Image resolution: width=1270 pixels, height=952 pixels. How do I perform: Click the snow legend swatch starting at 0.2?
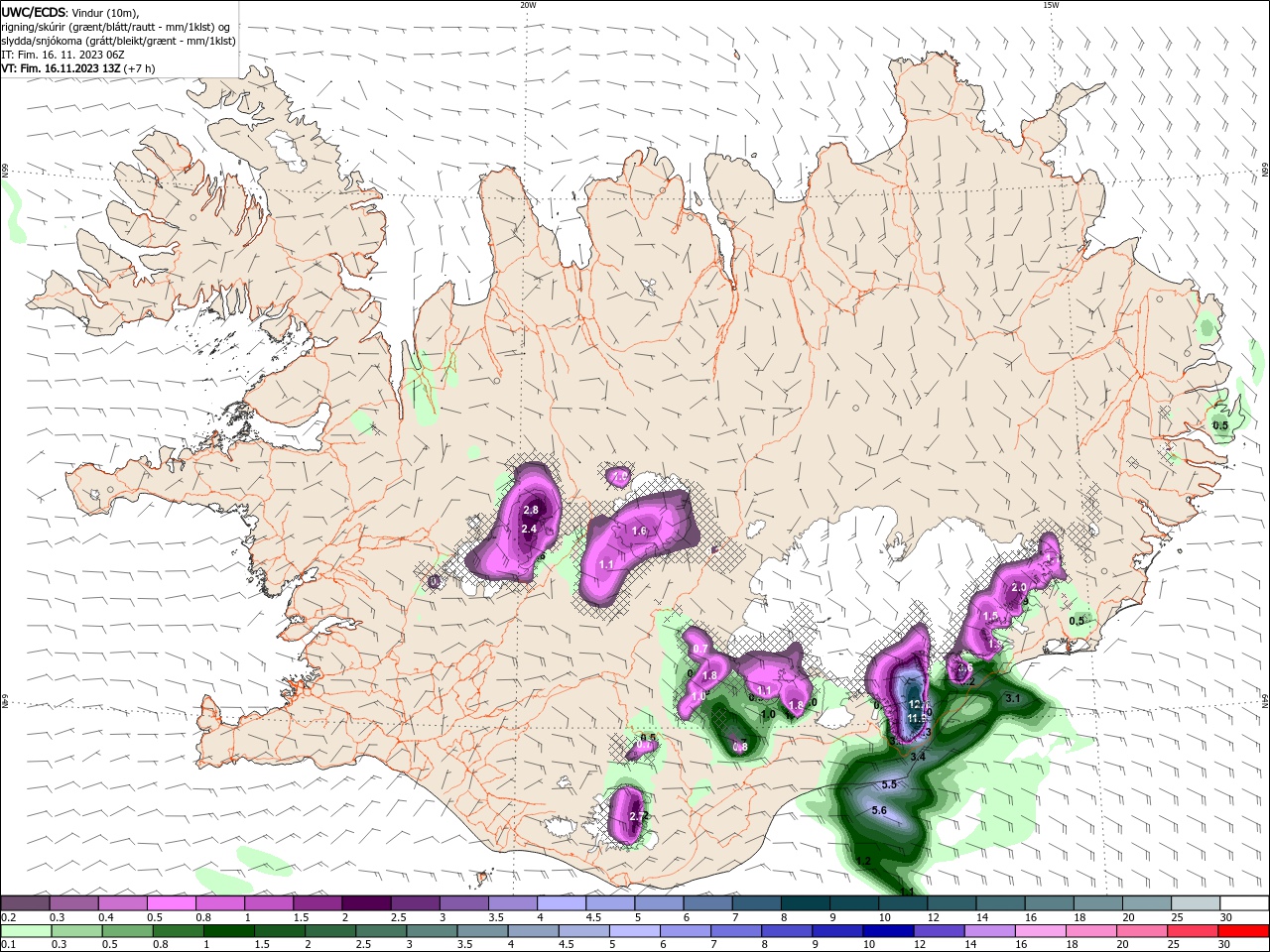pos(26,903)
